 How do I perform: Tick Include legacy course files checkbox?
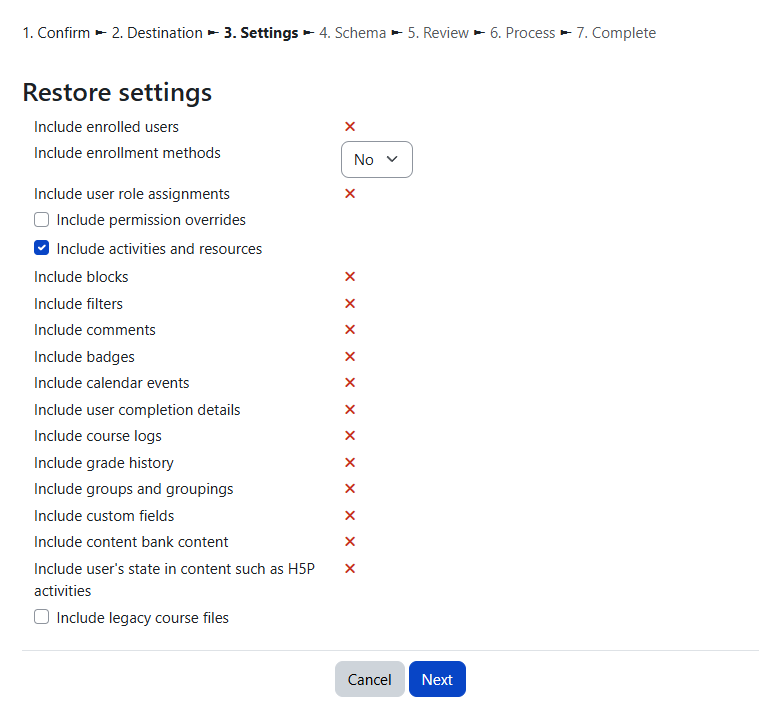tap(42, 617)
